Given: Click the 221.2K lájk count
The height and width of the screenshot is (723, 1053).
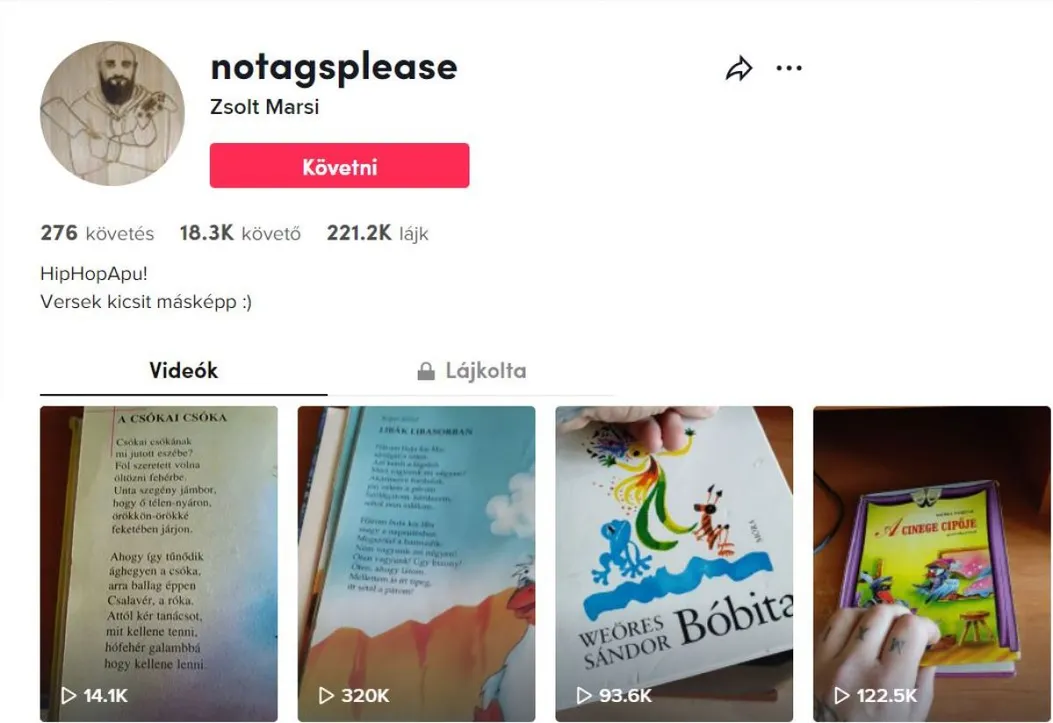Looking at the screenshot, I should (x=377, y=233).
